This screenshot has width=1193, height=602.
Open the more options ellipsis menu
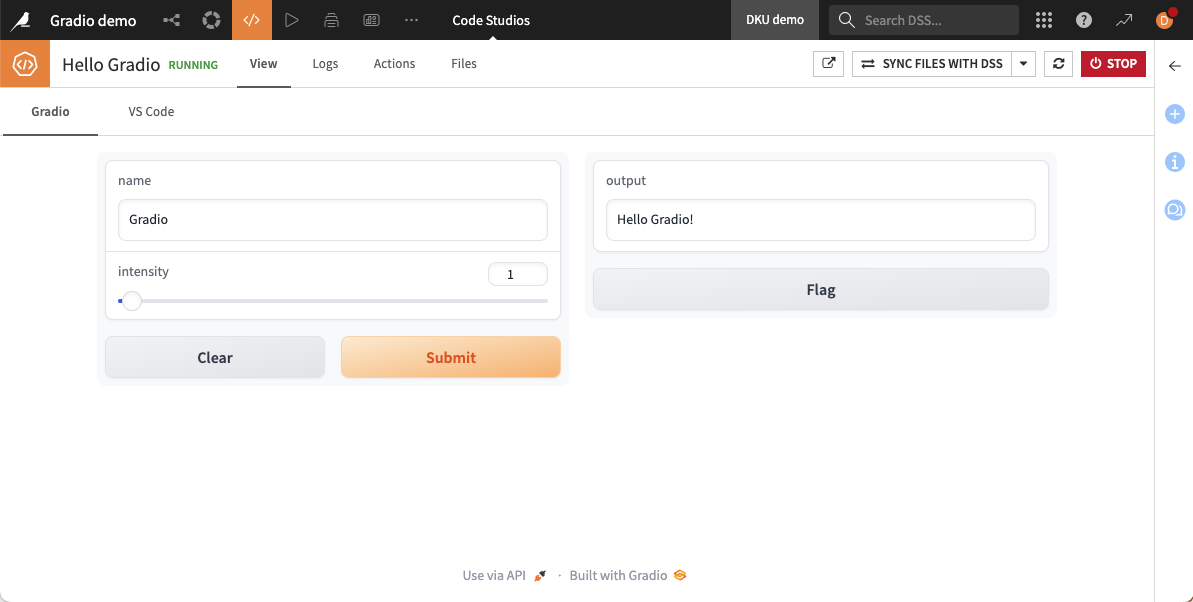coord(412,21)
